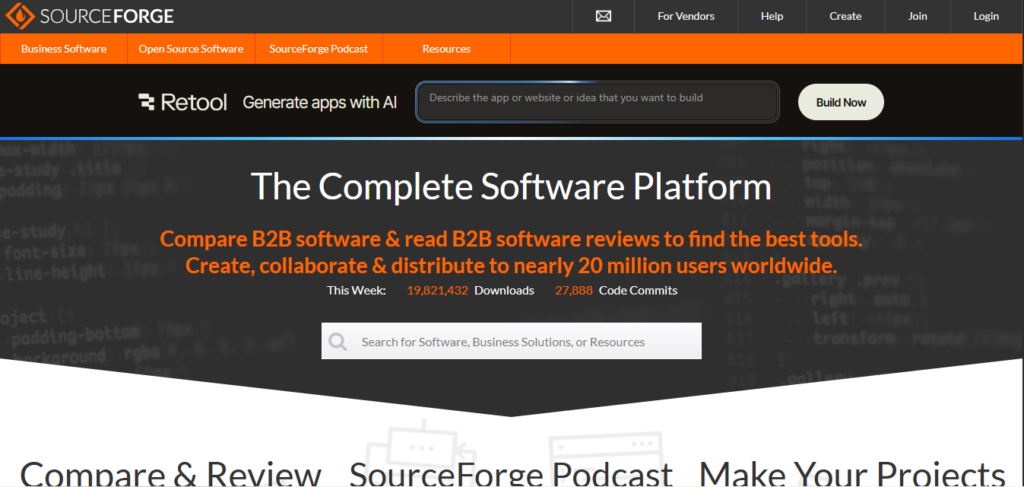
Task: Open the SourceForge Podcast tab
Action: [318, 49]
